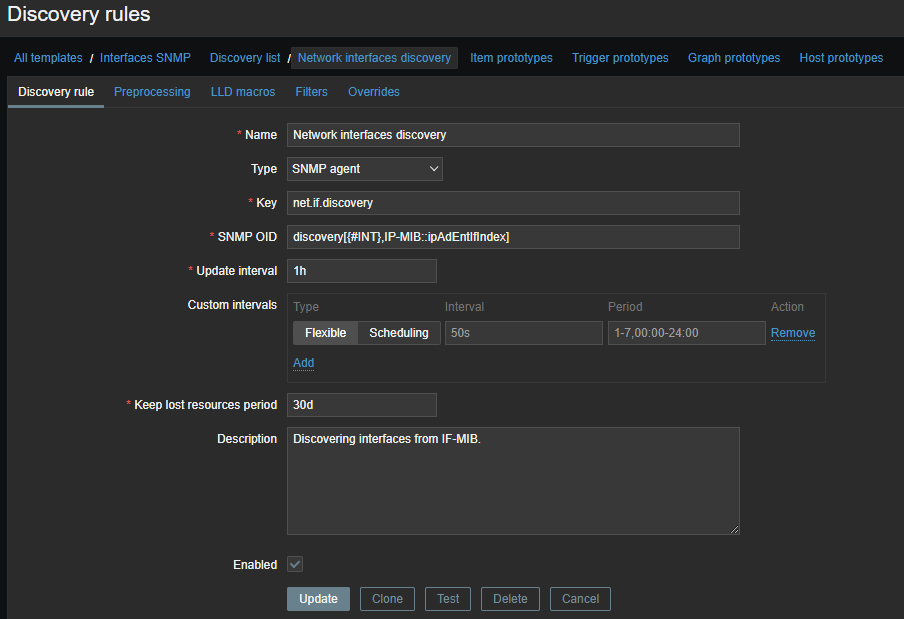The width and height of the screenshot is (904, 619).
Task: Navigate to All templates breadcrumb
Action: tap(48, 58)
